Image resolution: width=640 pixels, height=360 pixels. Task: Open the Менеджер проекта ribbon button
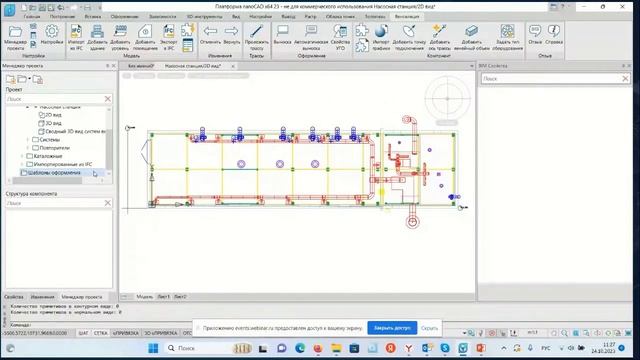(x=15, y=37)
